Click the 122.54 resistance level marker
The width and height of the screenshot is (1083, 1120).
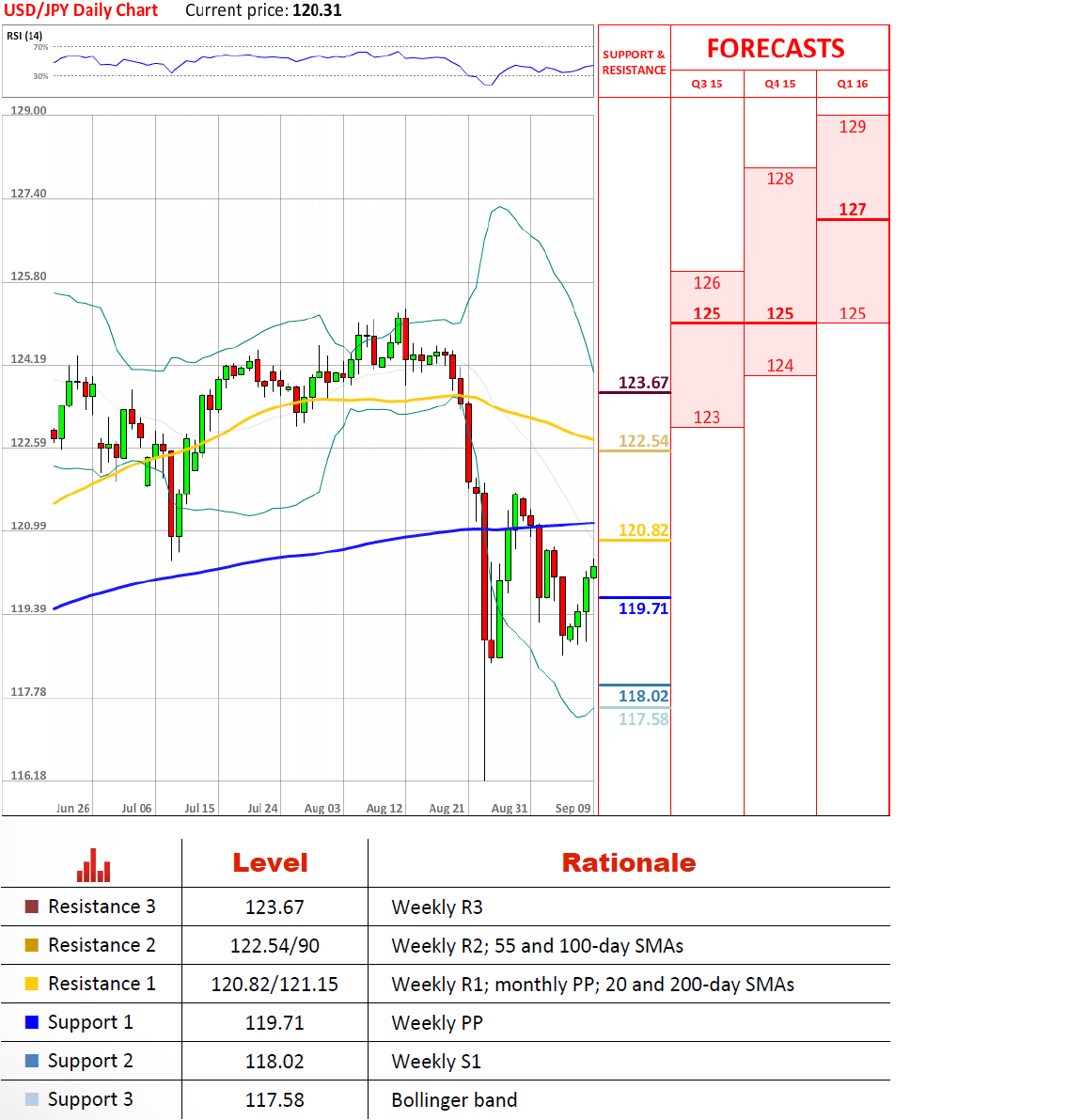click(643, 441)
